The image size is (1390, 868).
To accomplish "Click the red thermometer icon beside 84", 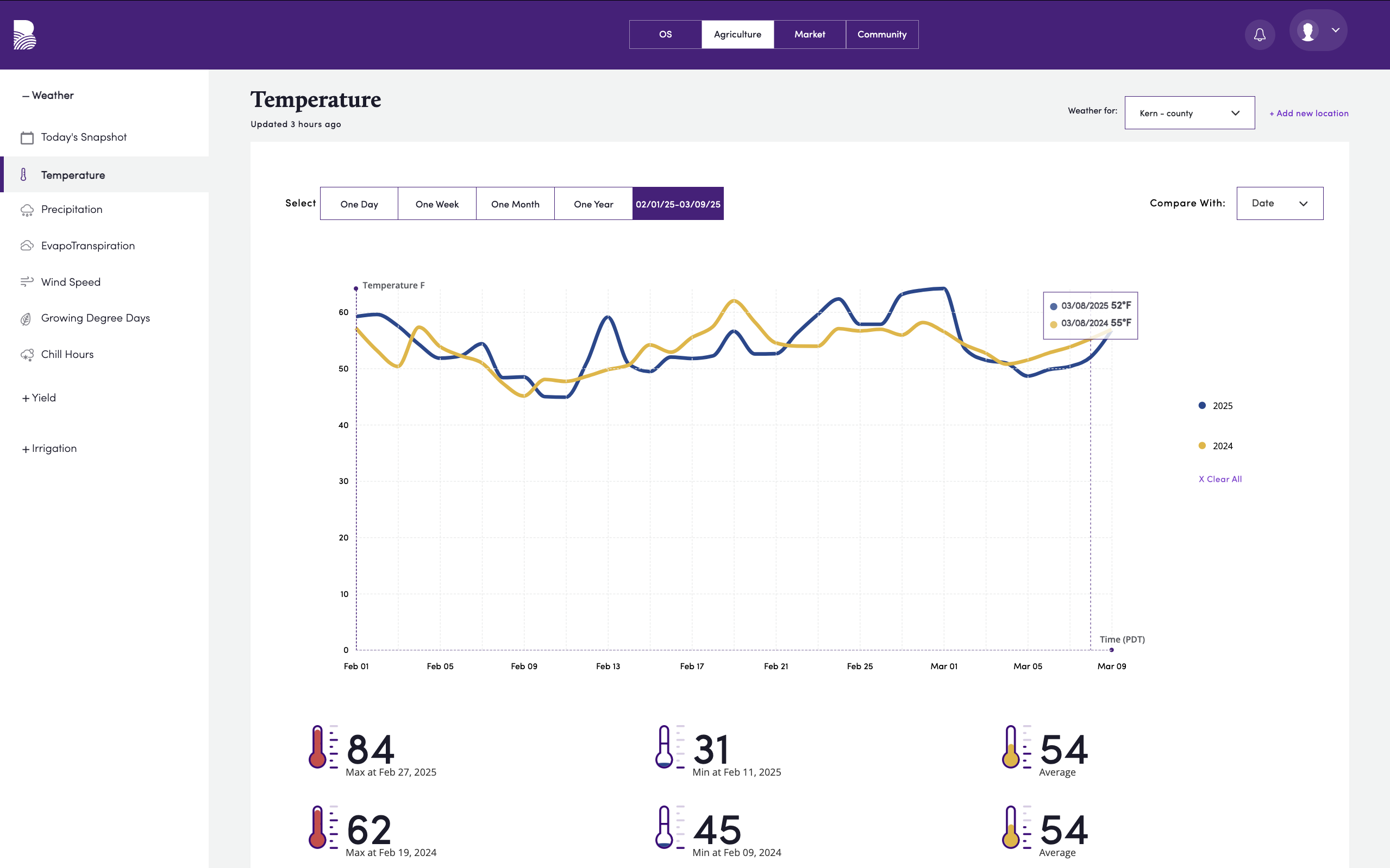I will coord(323,747).
